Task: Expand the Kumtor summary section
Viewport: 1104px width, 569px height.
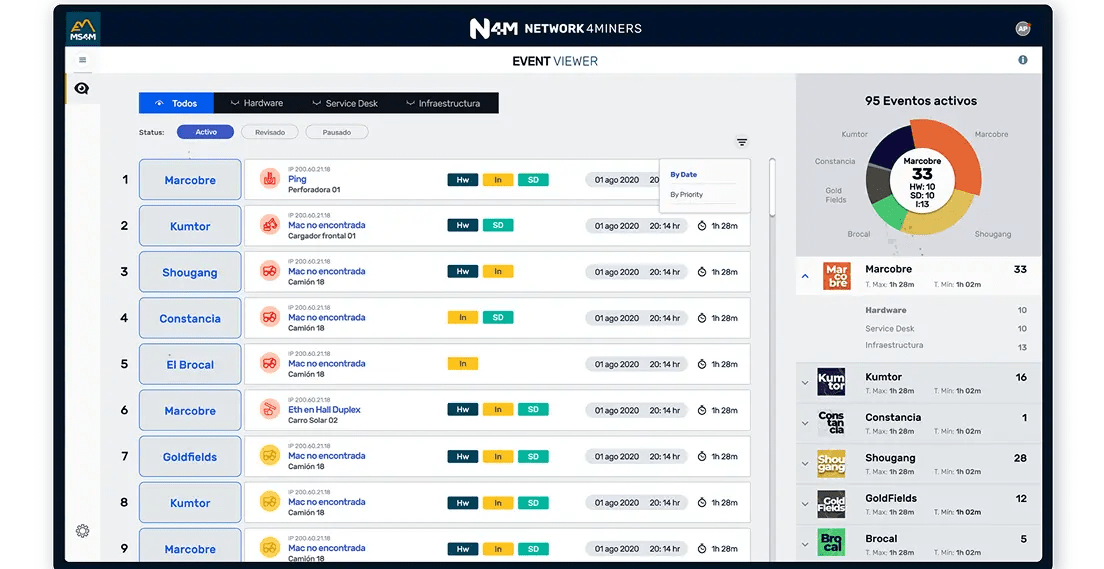Action: pos(805,383)
